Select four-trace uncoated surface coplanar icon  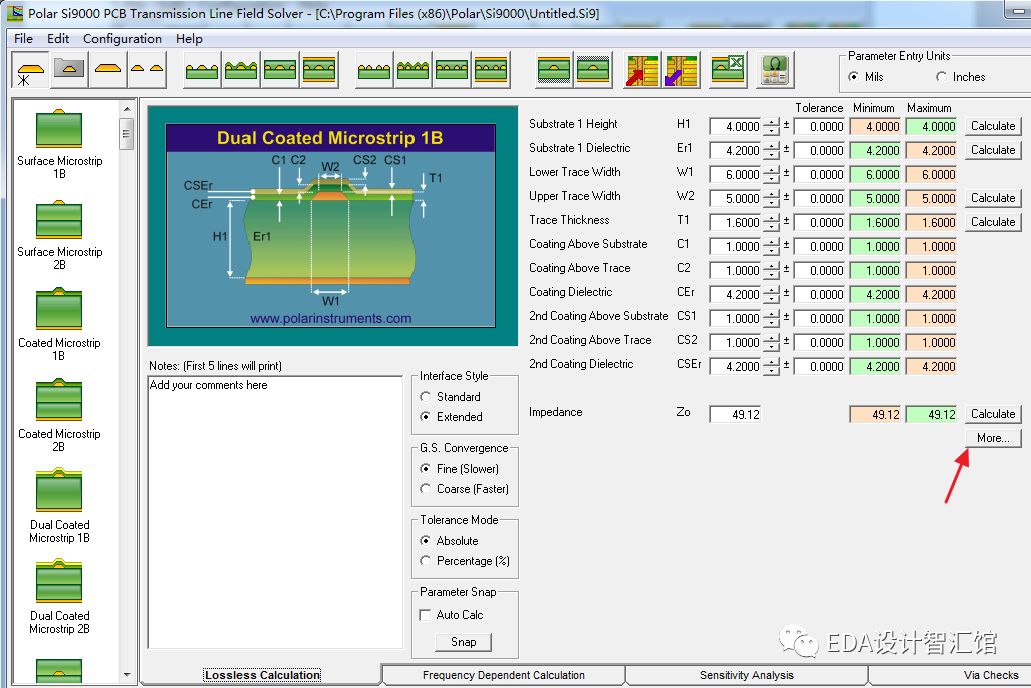point(374,70)
